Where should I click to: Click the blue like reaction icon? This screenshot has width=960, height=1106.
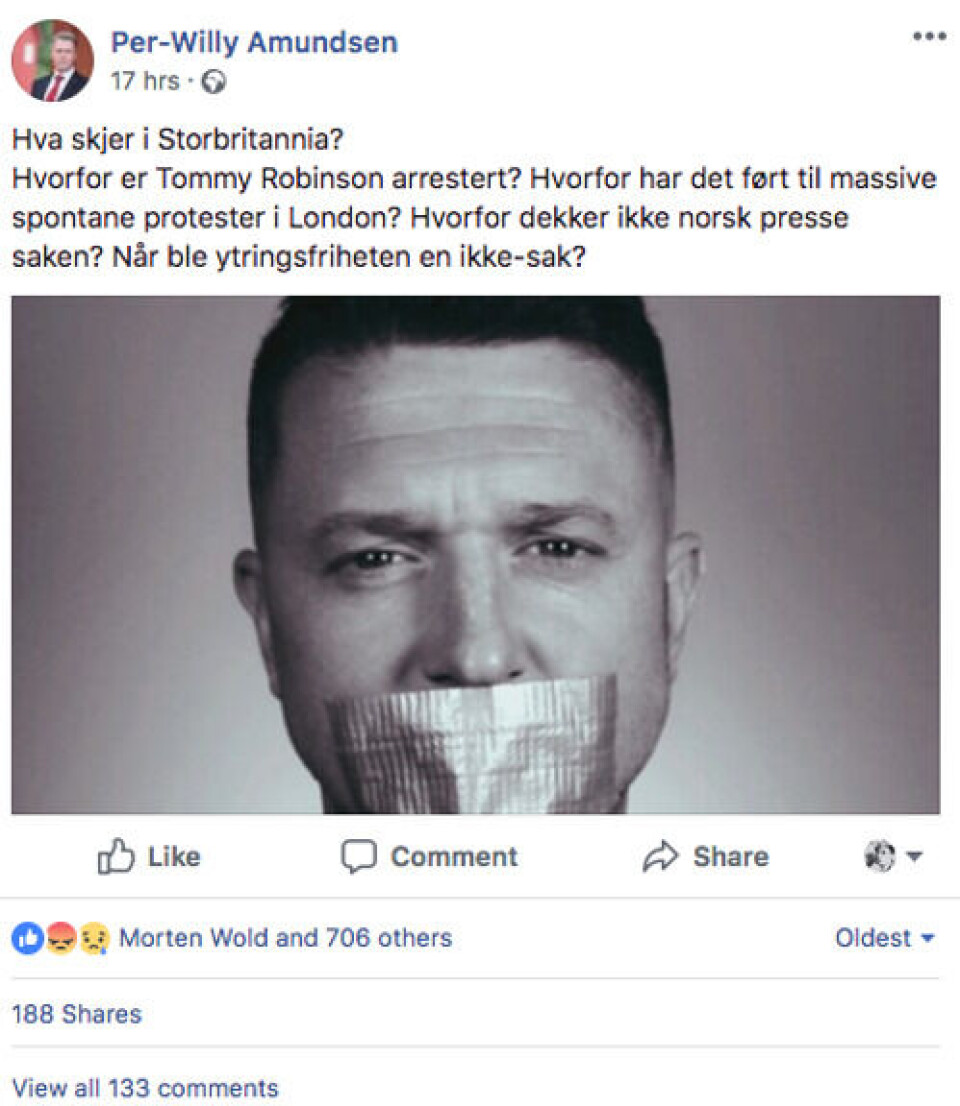[x=28, y=938]
